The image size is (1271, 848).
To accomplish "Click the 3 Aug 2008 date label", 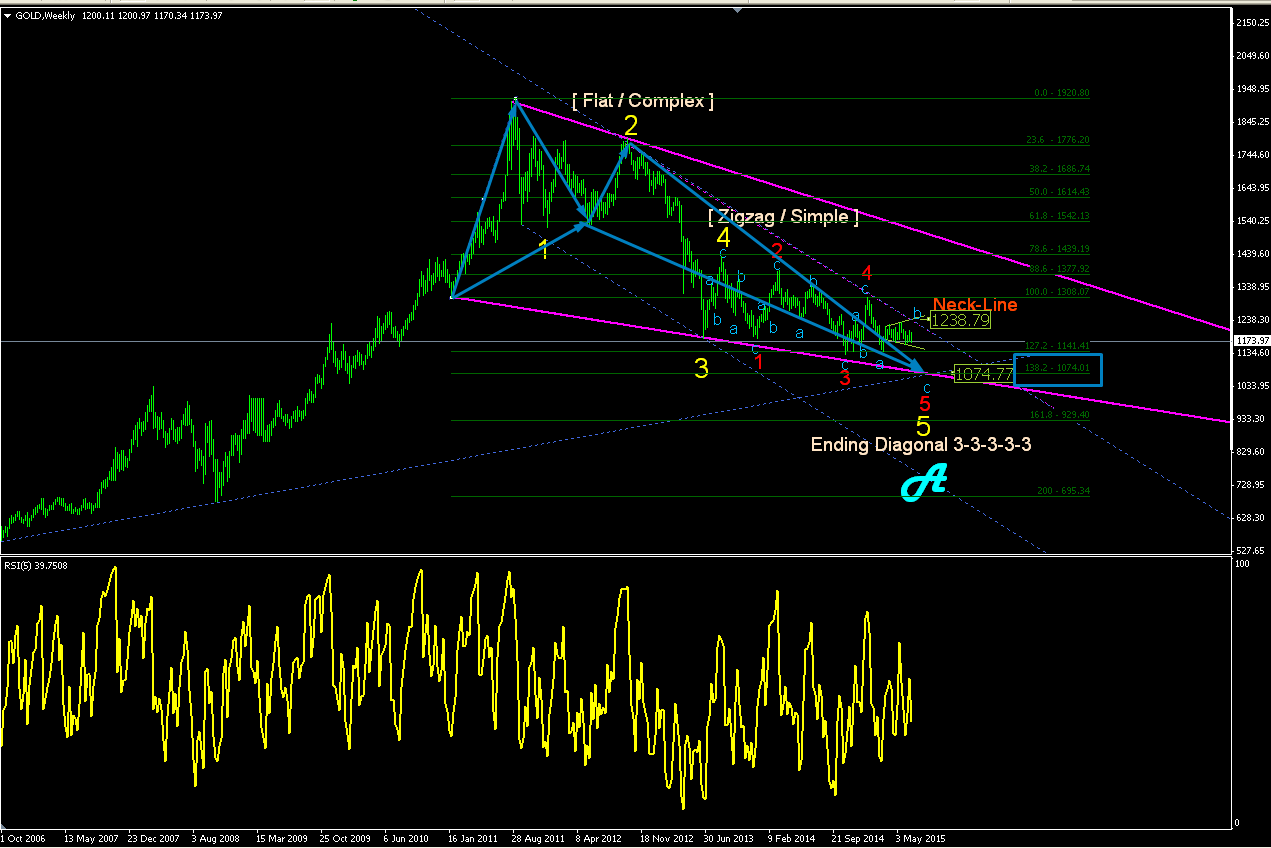I will click(x=216, y=838).
